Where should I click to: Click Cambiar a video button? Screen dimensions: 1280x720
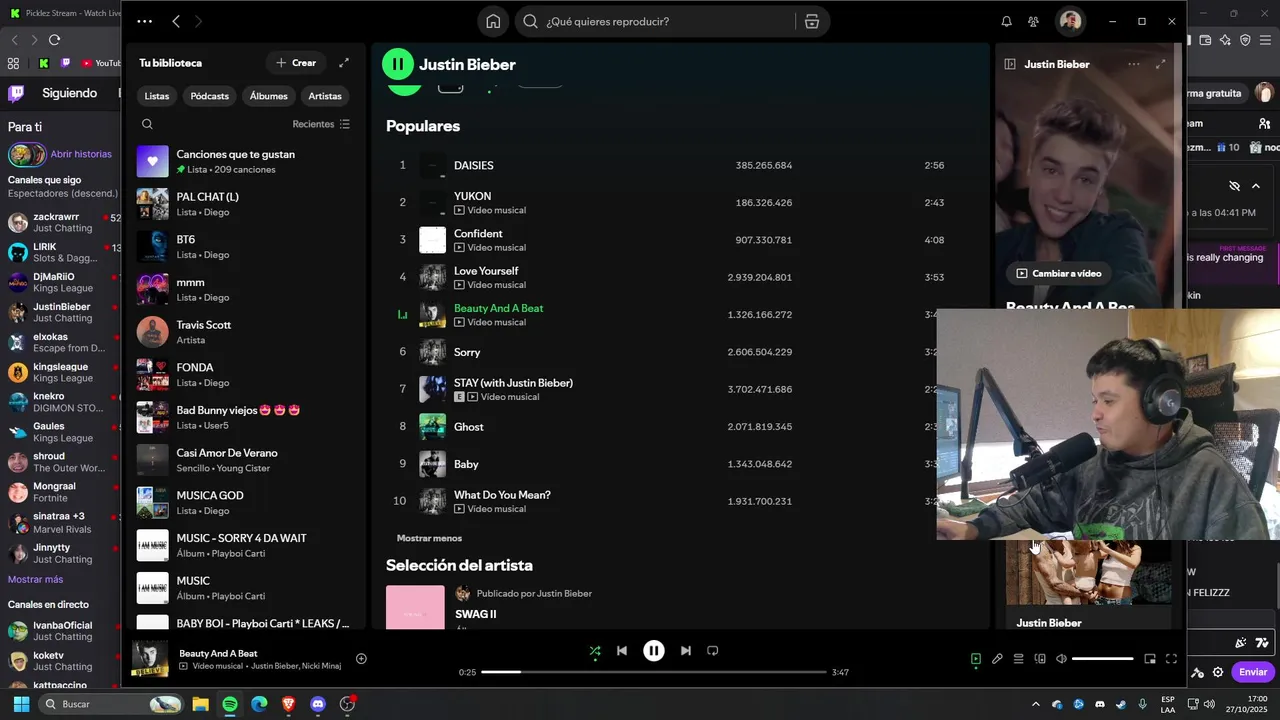pyautogui.click(x=1059, y=273)
